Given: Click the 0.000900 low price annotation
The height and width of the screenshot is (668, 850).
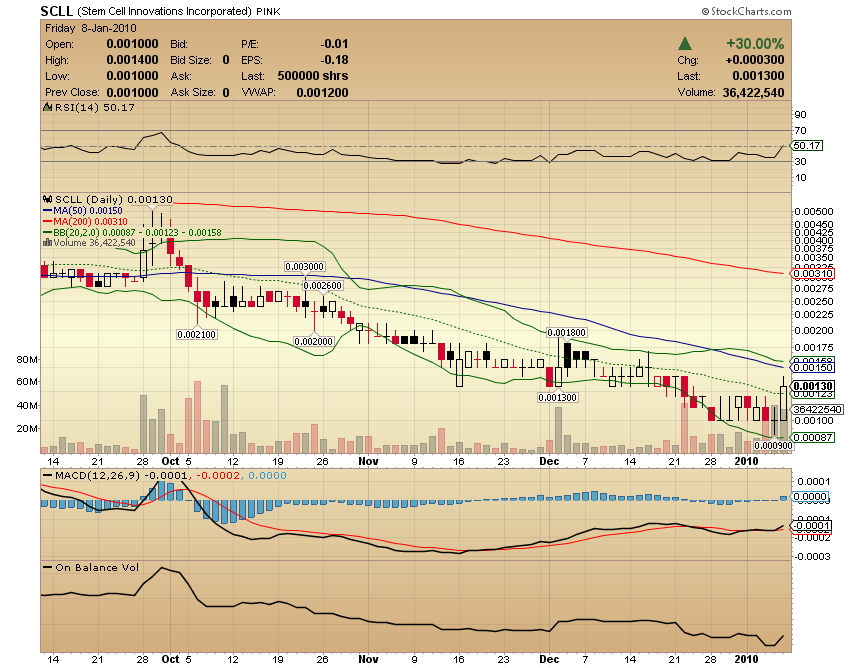Looking at the screenshot, I should pyautogui.click(x=774, y=446).
